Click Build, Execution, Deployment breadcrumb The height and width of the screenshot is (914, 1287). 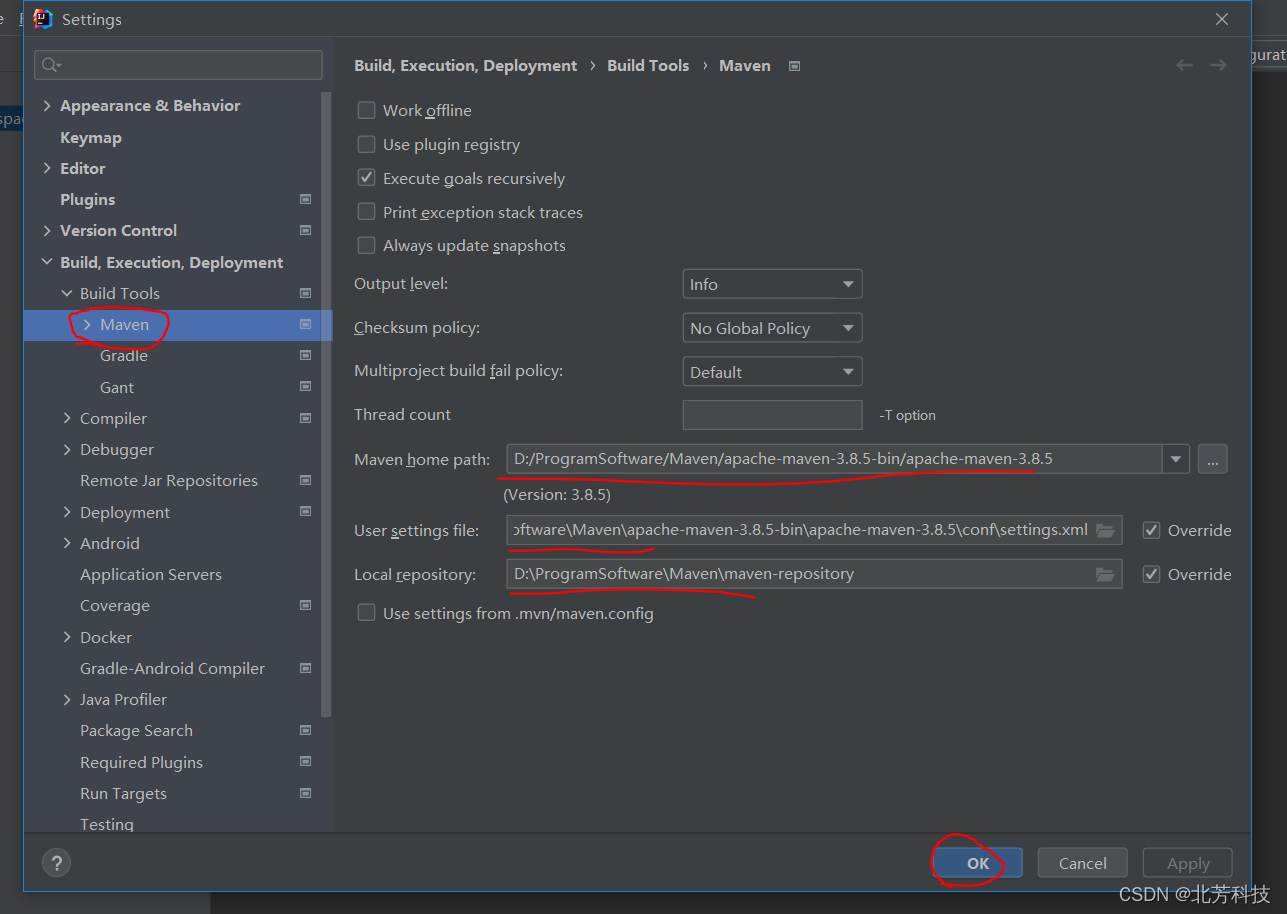466,65
